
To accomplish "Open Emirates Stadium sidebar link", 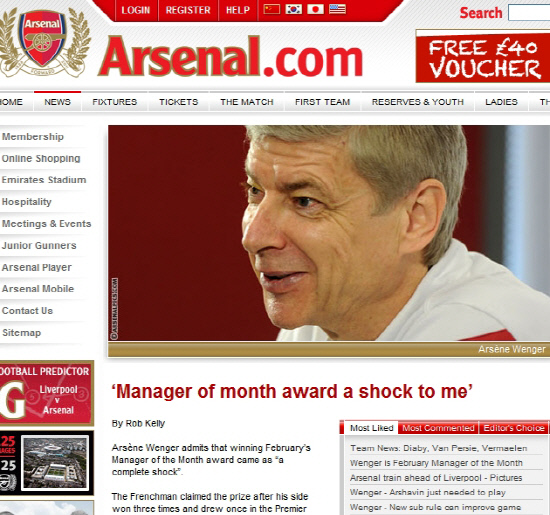I will [44, 180].
